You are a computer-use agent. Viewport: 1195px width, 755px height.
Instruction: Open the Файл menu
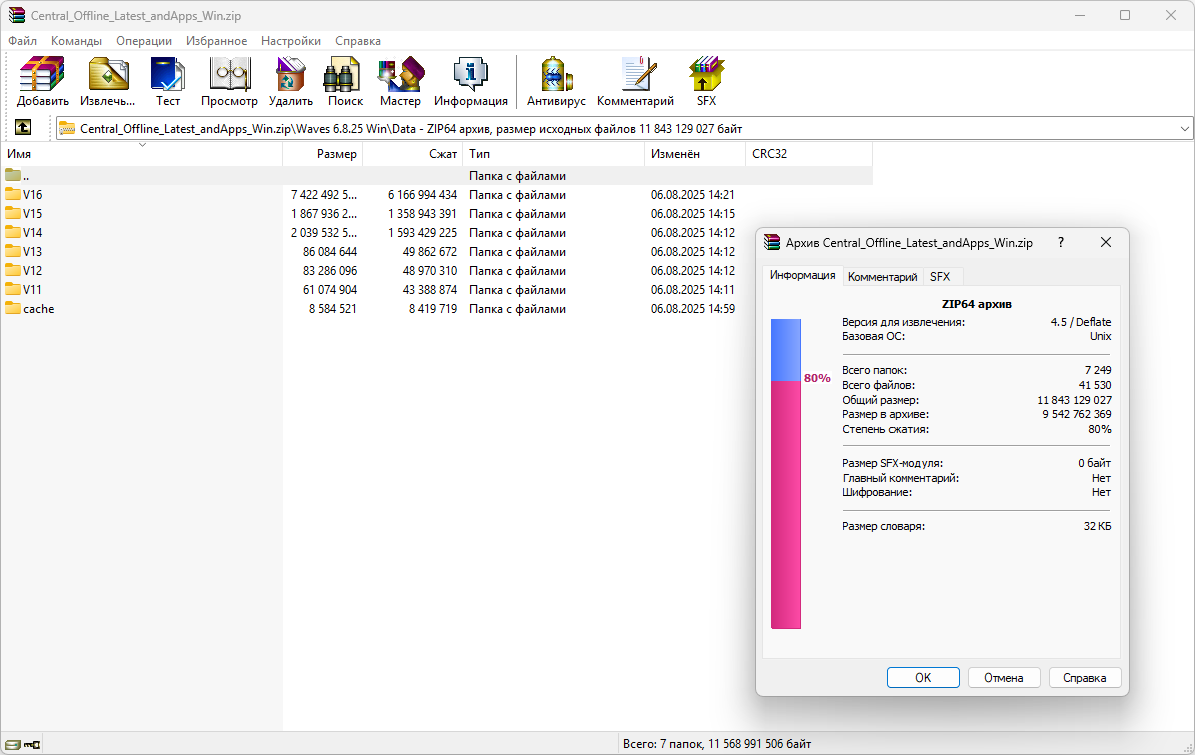(x=23, y=40)
